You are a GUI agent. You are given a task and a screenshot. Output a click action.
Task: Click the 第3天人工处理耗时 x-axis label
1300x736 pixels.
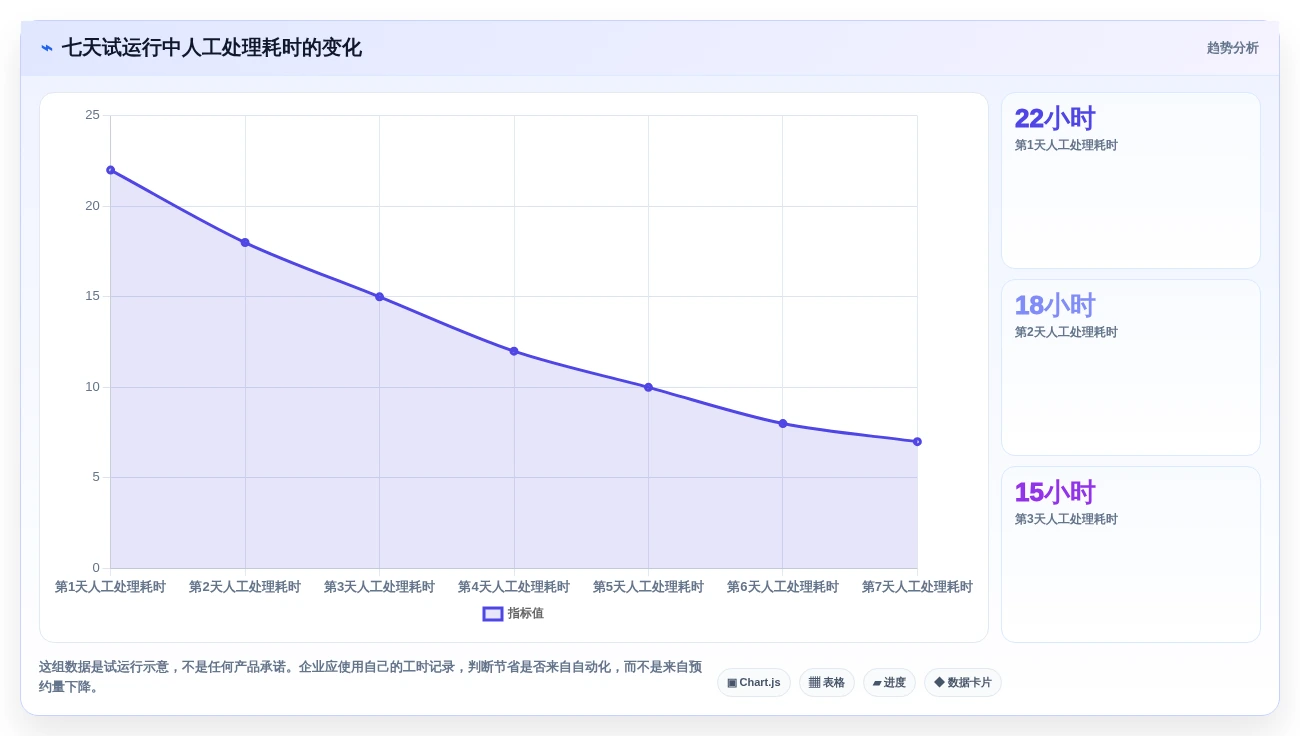click(x=379, y=587)
